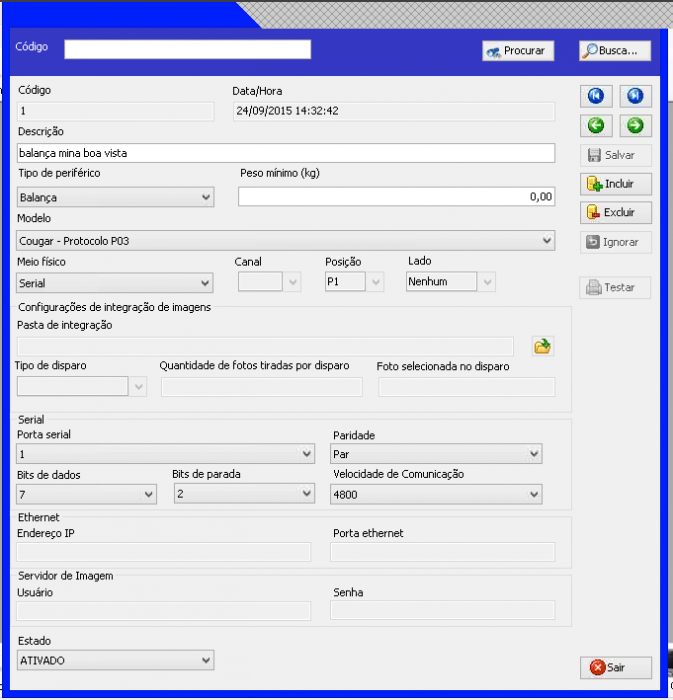This screenshot has width=673, height=700.
Task: Expand the Meio físico Serial dropdown
Action: [x=114, y=283]
